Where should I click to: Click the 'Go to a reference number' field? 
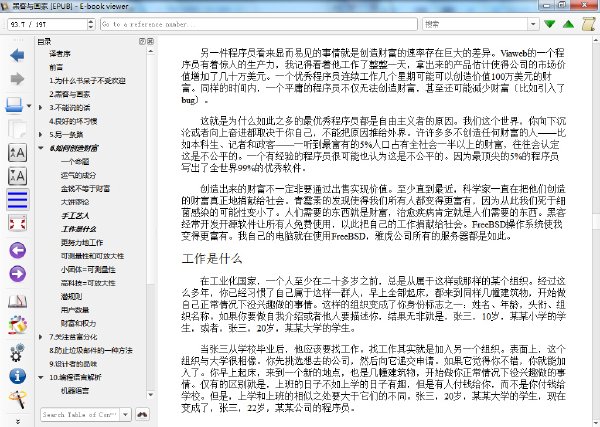pyautogui.click(x=259, y=24)
